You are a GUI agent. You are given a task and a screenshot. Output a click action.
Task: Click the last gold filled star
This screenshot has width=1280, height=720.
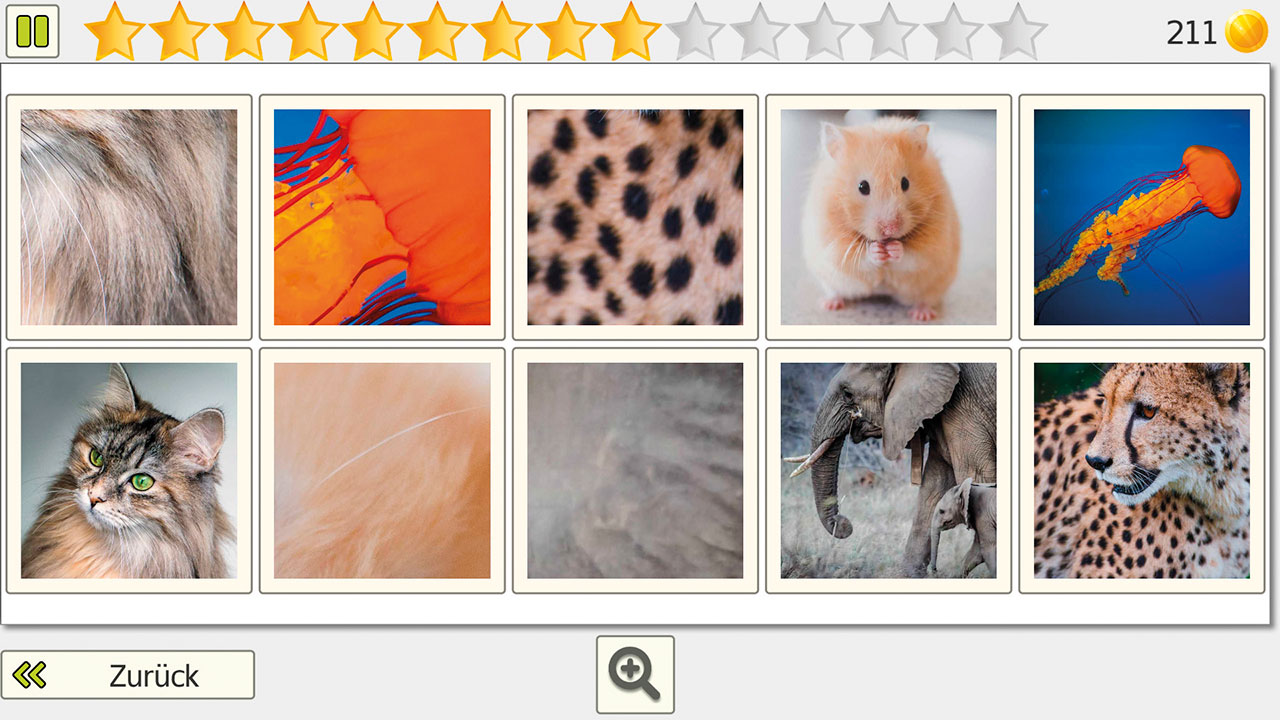(630, 31)
